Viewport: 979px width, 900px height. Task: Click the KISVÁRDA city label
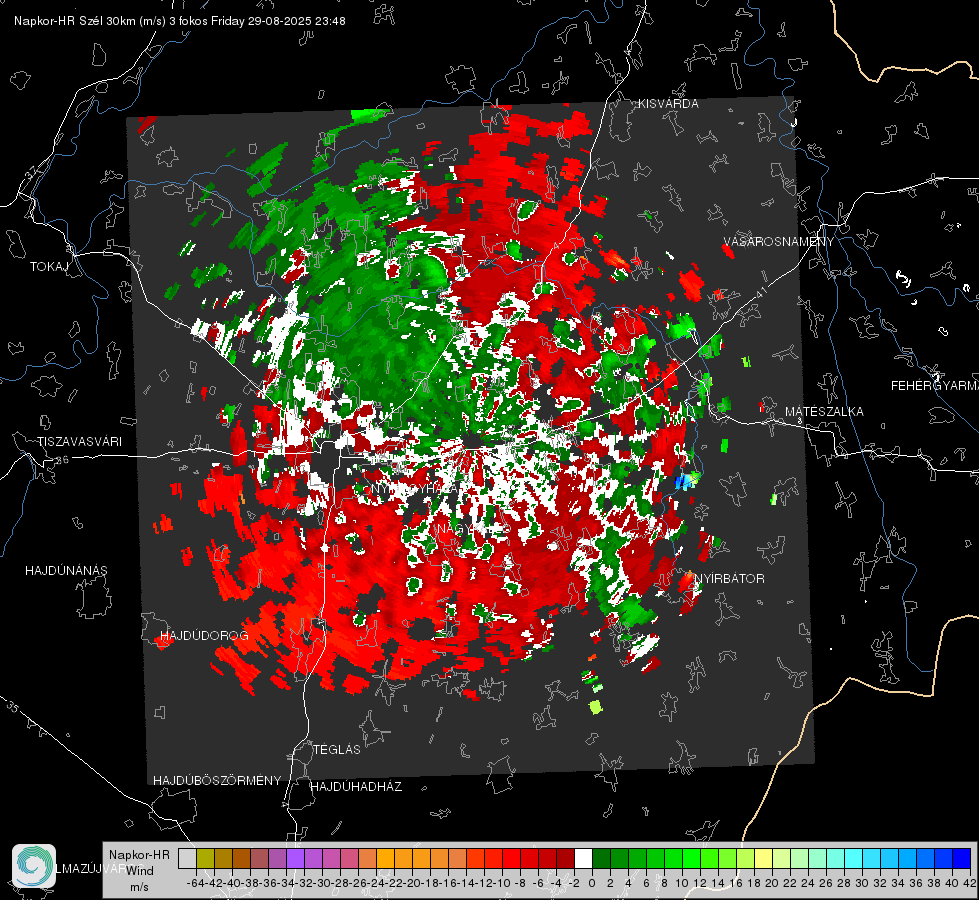(668, 104)
